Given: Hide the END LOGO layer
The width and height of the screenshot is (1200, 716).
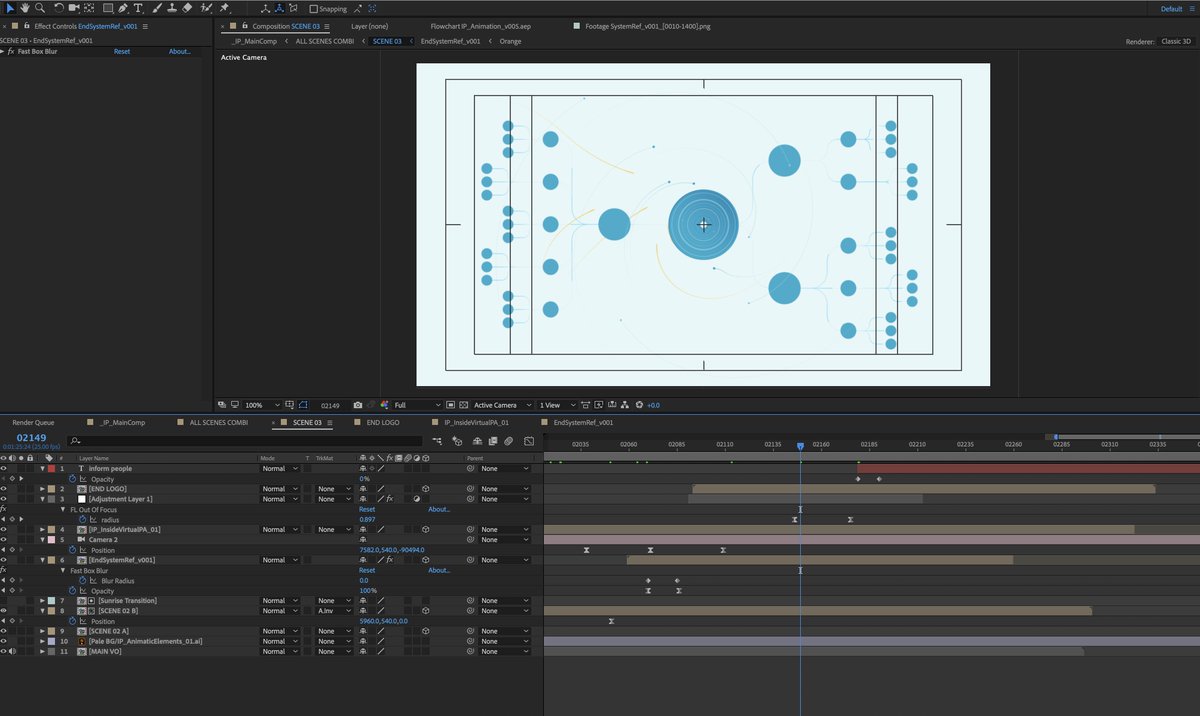Looking at the screenshot, I should click(4, 489).
